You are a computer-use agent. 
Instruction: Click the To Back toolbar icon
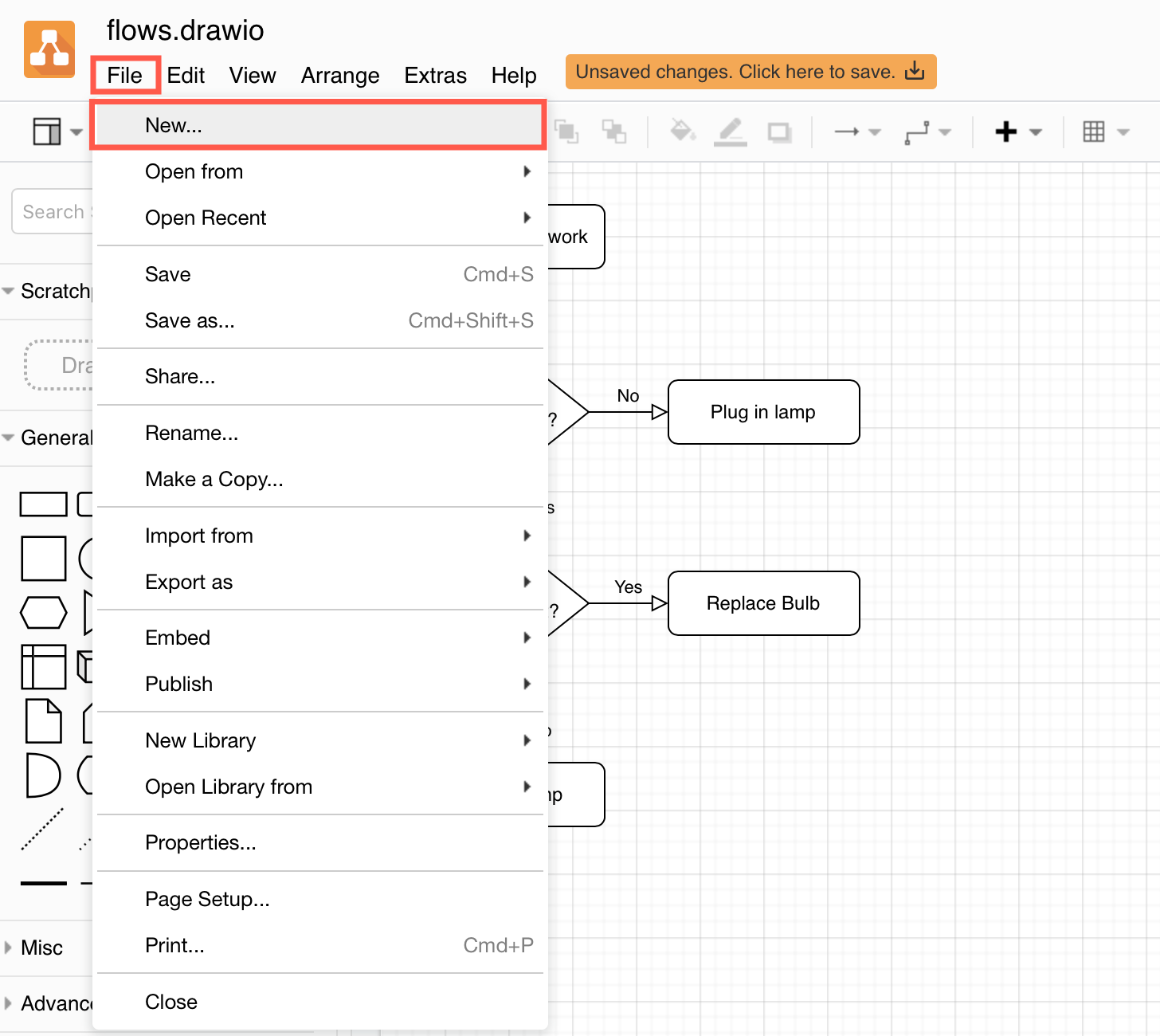pos(615,131)
